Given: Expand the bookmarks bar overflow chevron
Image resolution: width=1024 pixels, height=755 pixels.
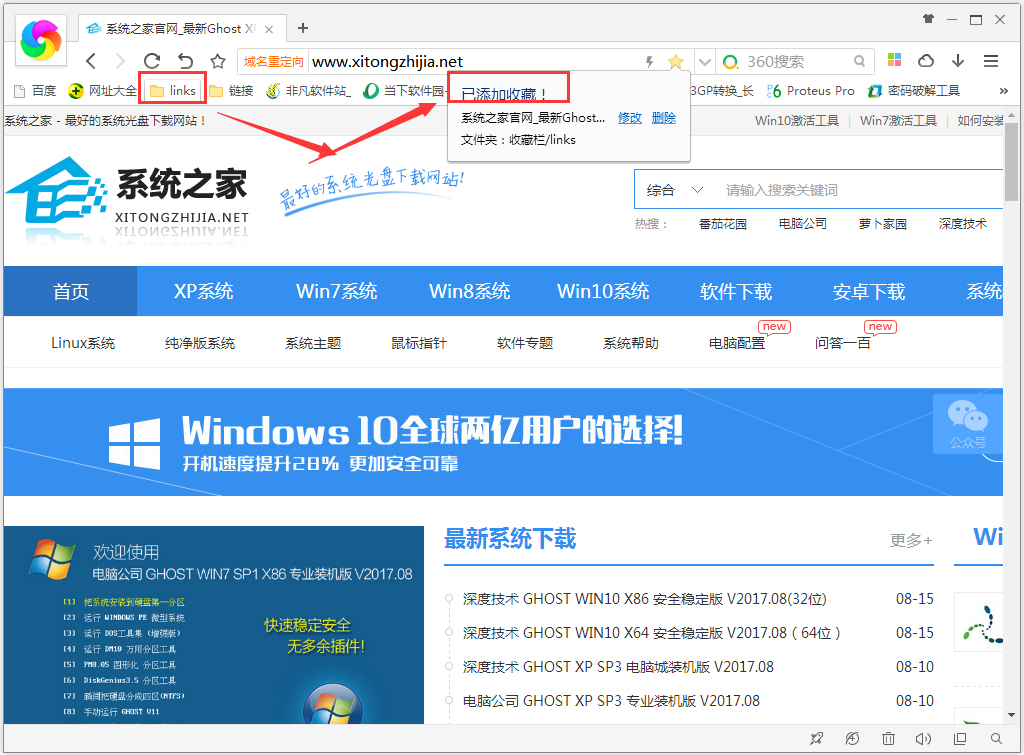Looking at the screenshot, I should pos(1003,91).
